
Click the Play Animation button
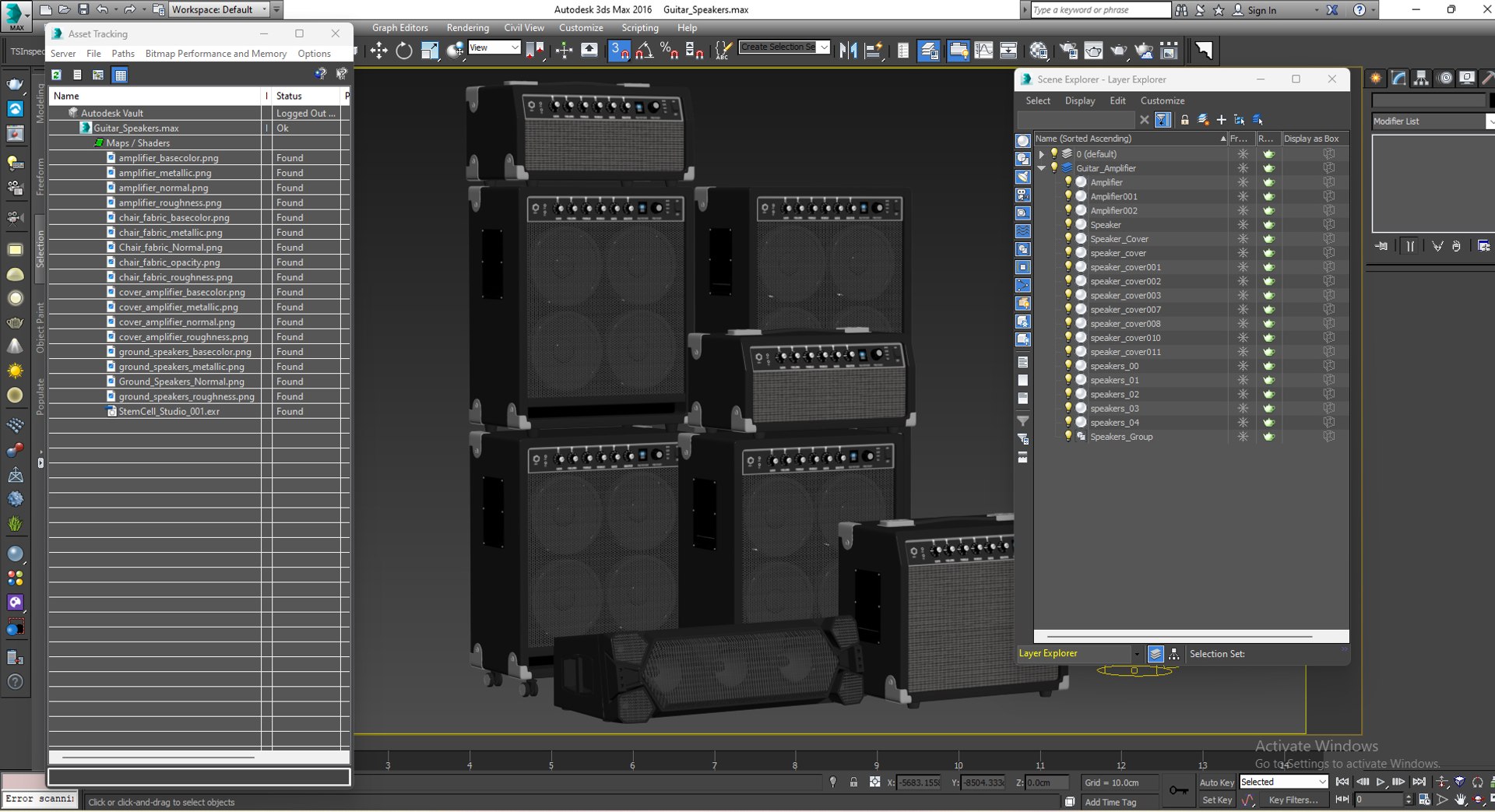click(x=1381, y=782)
